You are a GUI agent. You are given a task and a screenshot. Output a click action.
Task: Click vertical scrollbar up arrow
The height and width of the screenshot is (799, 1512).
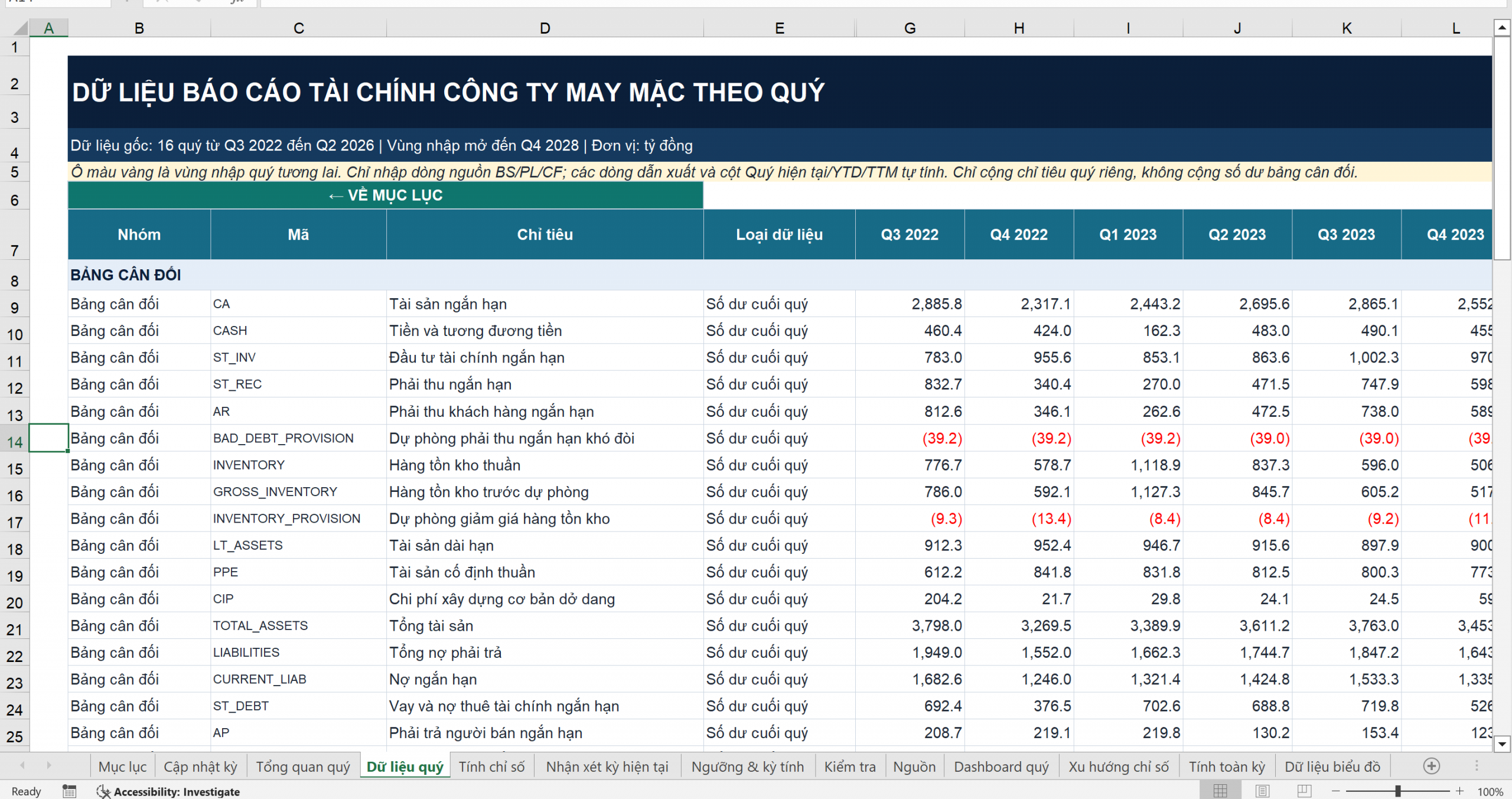pyautogui.click(x=1502, y=27)
